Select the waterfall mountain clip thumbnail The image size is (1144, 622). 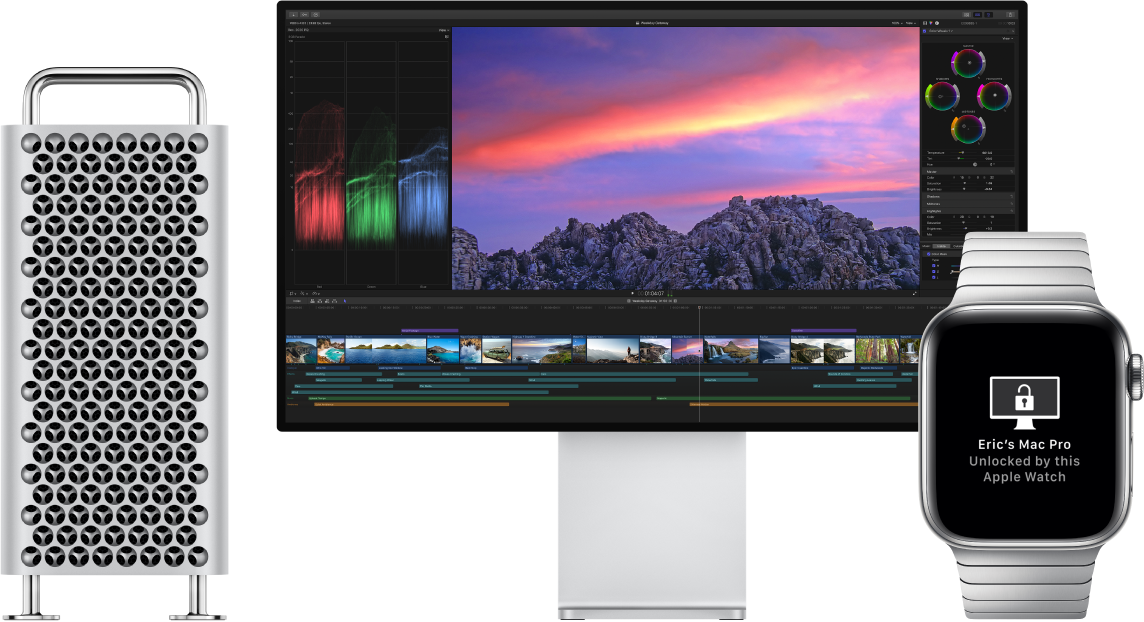click(x=730, y=351)
